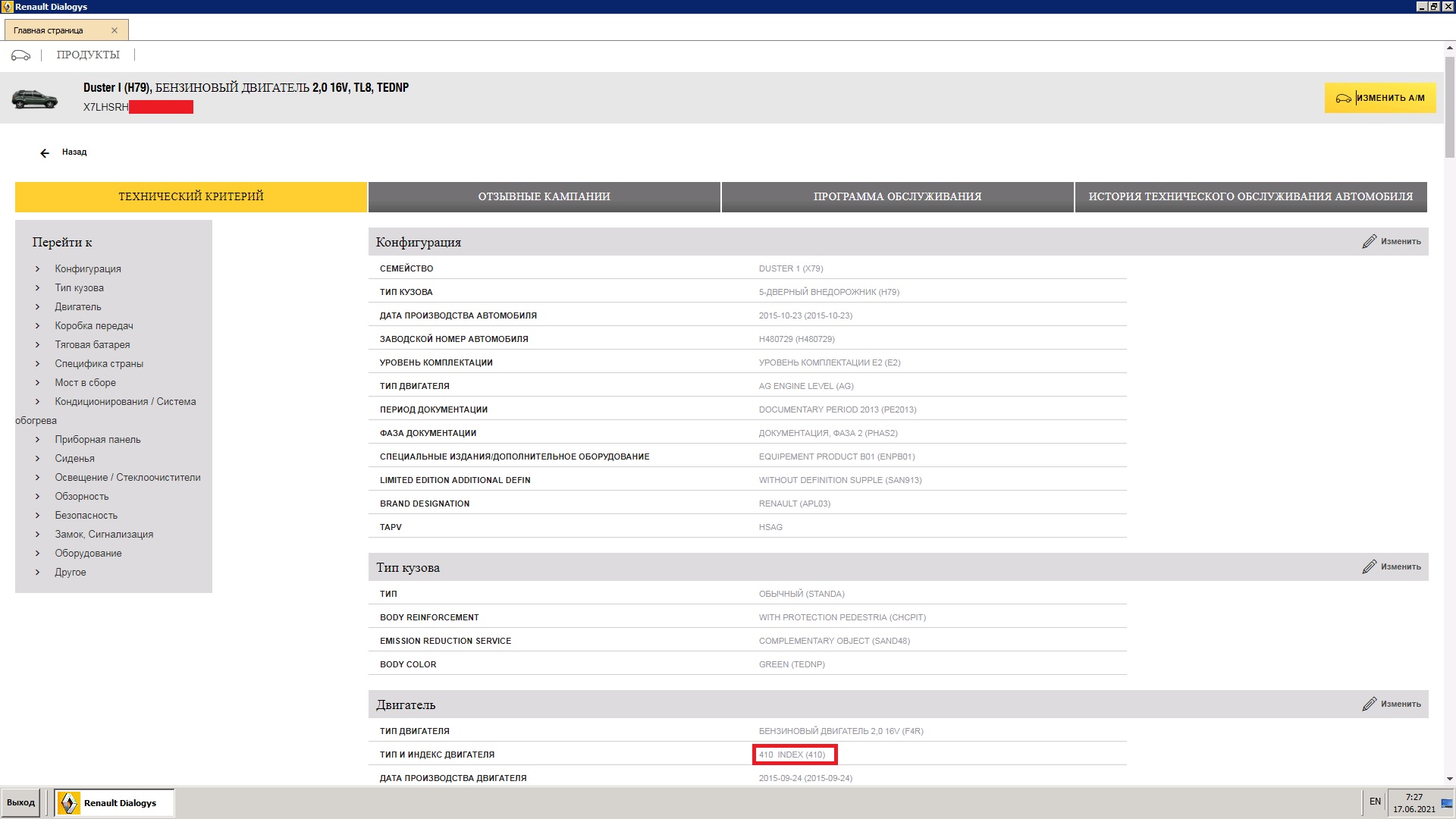The height and width of the screenshot is (819, 1456).
Task: Go to Тип кузова in sidebar
Action: tap(79, 287)
